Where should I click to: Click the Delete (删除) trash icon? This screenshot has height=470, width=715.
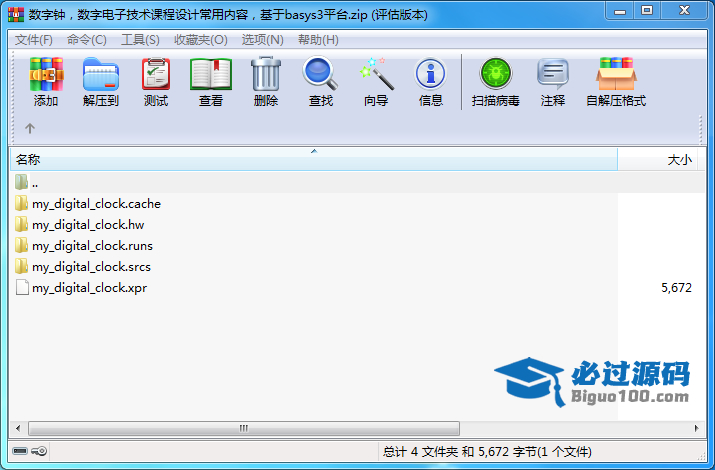click(x=266, y=74)
